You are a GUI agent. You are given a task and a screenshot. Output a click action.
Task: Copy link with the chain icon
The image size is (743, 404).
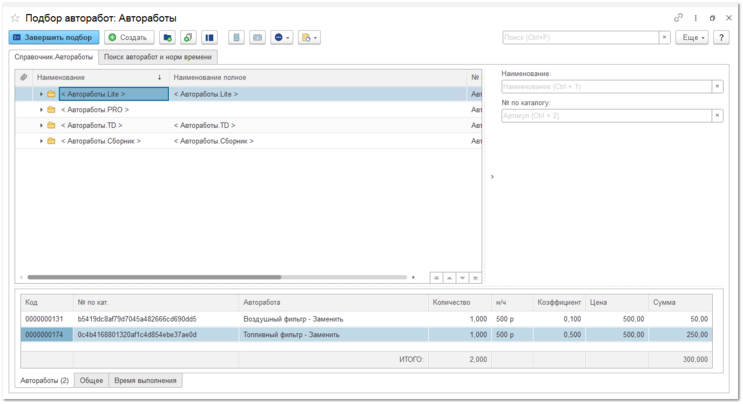point(678,18)
